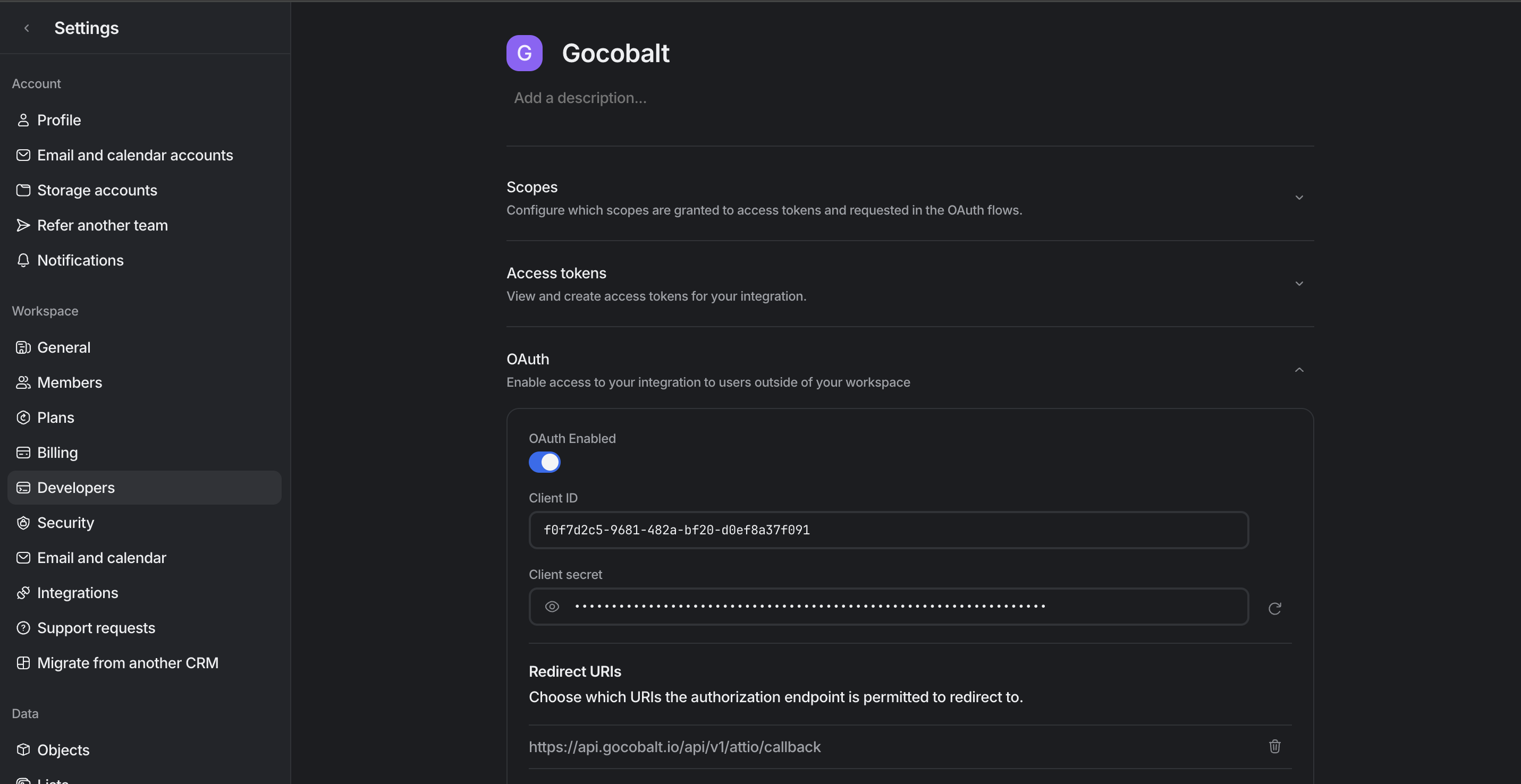Collapse the OAuth section
This screenshot has width=1521, height=784.
[1298, 370]
